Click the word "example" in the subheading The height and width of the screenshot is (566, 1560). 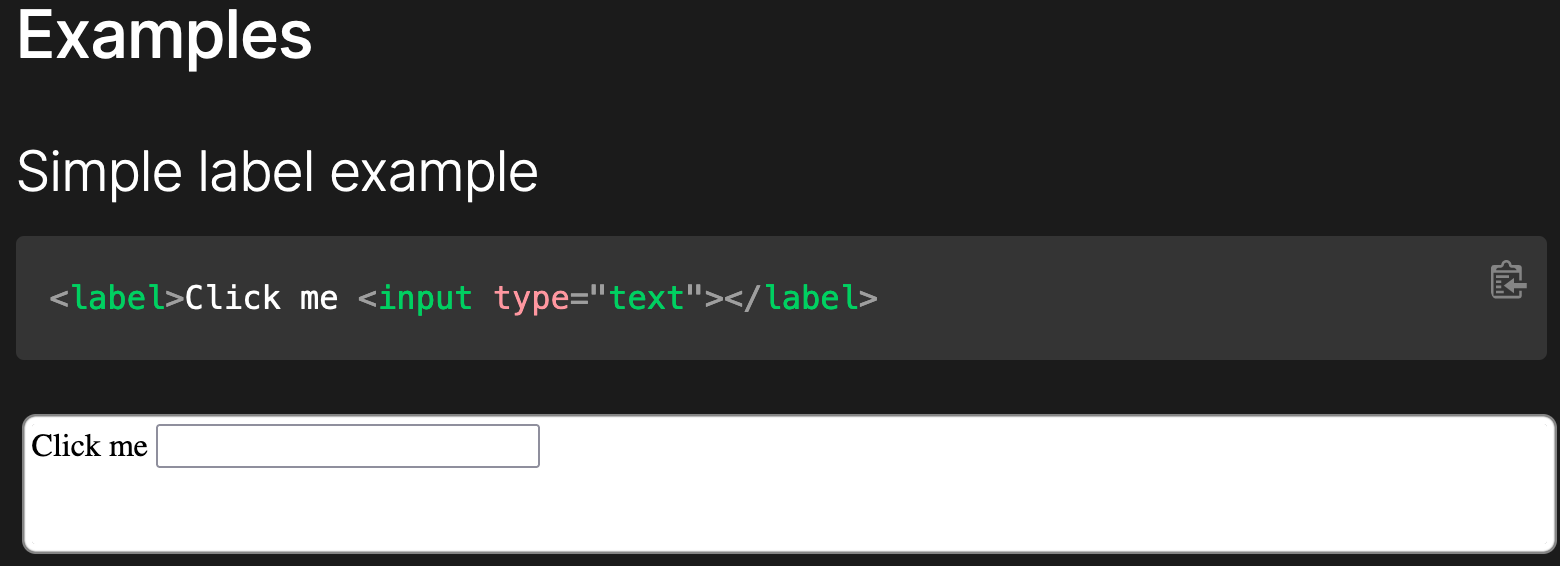coord(434,172)
